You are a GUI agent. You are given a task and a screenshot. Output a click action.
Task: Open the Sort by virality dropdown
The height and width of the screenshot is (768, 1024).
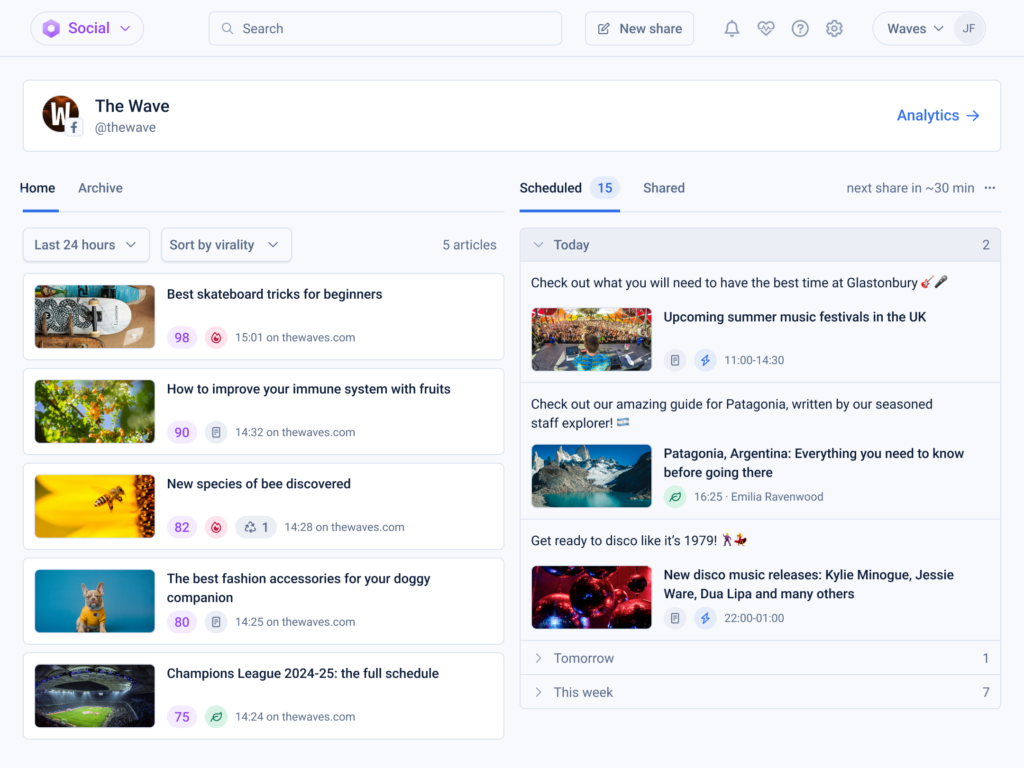click(226, 245)
